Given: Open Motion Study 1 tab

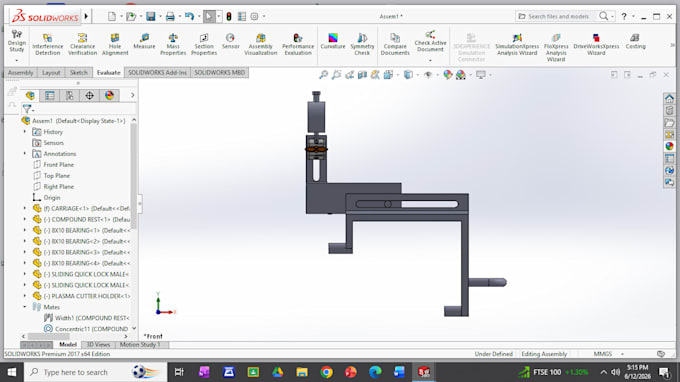Looking at the screenshot, I should click(x=140, y=345).
